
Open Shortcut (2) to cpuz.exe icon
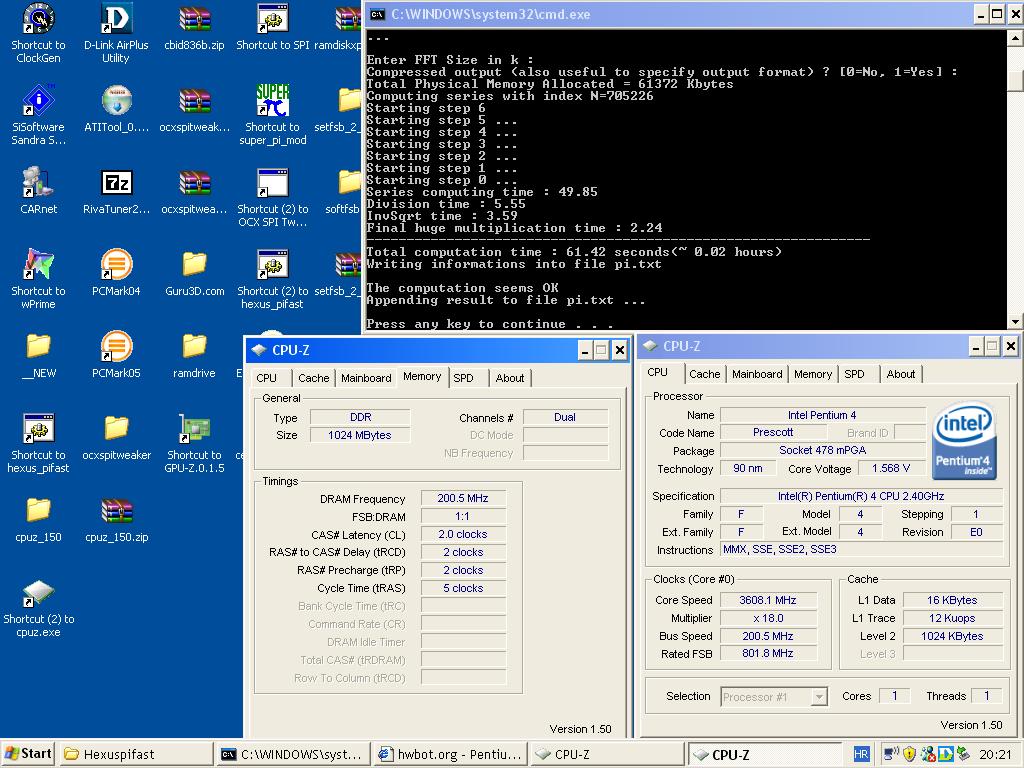tap(38, 593)
